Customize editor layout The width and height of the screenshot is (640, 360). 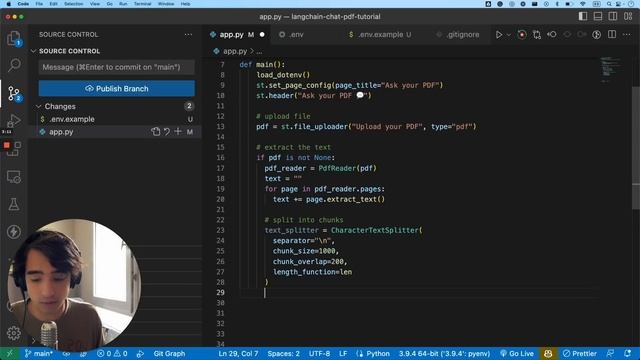[628, 16]
